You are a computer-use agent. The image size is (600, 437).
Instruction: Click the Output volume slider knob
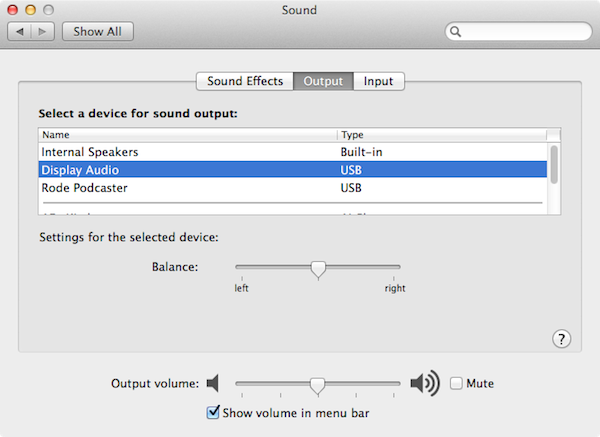click(x=317, y=385)
